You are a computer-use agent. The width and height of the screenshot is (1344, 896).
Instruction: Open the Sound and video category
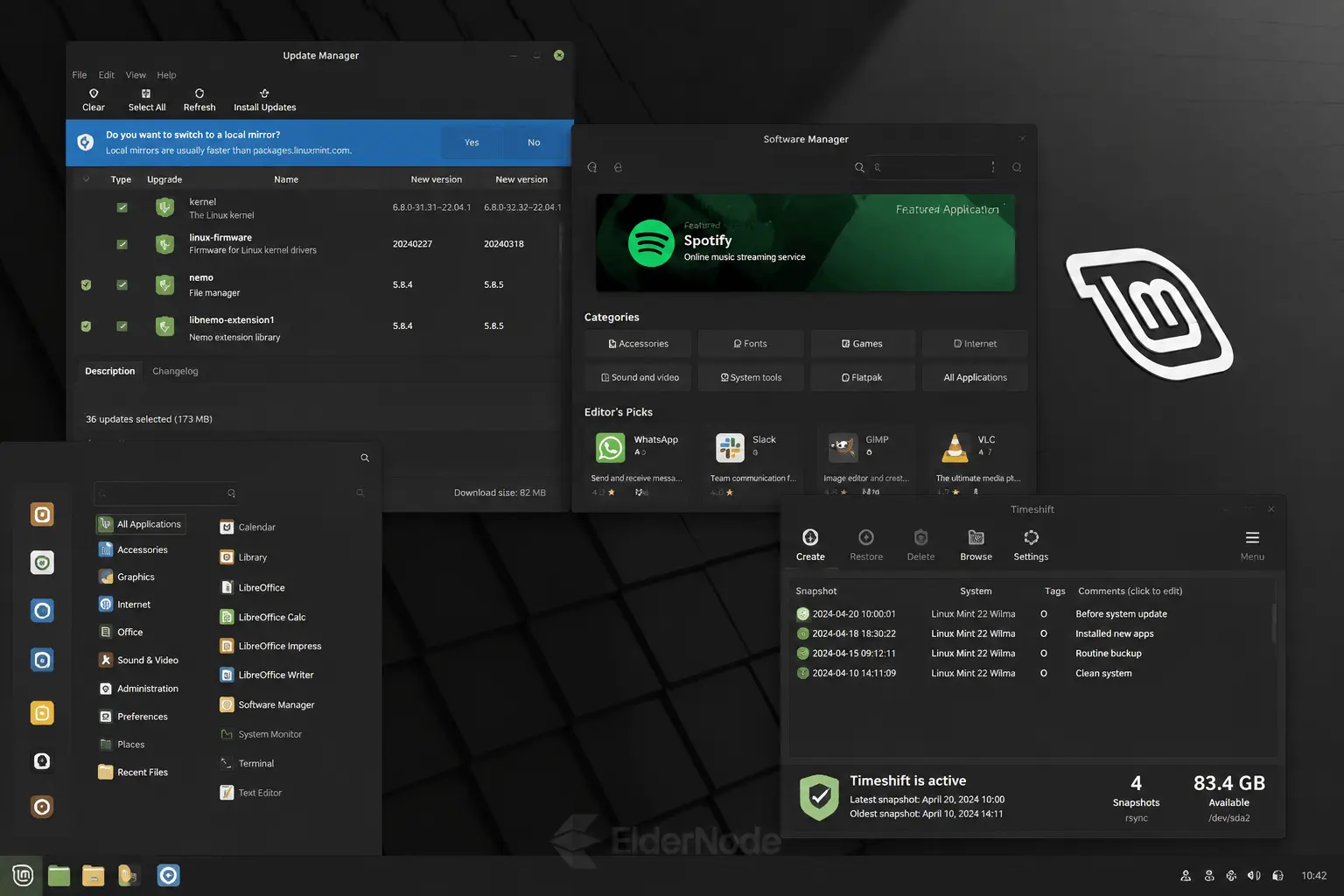[638, 378]
